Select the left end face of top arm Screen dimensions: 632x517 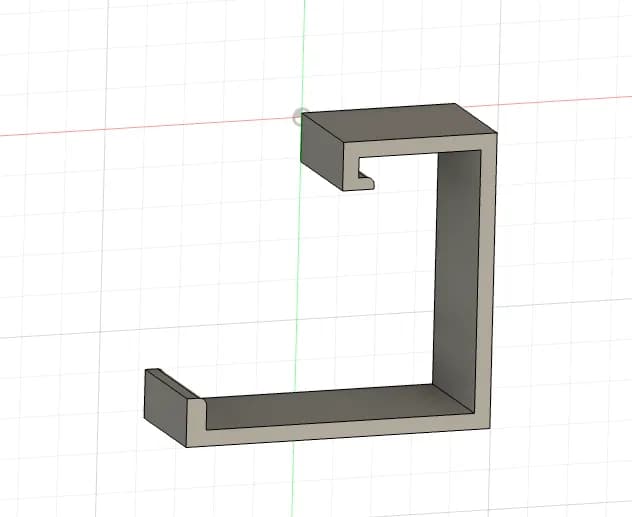(322, 151)
